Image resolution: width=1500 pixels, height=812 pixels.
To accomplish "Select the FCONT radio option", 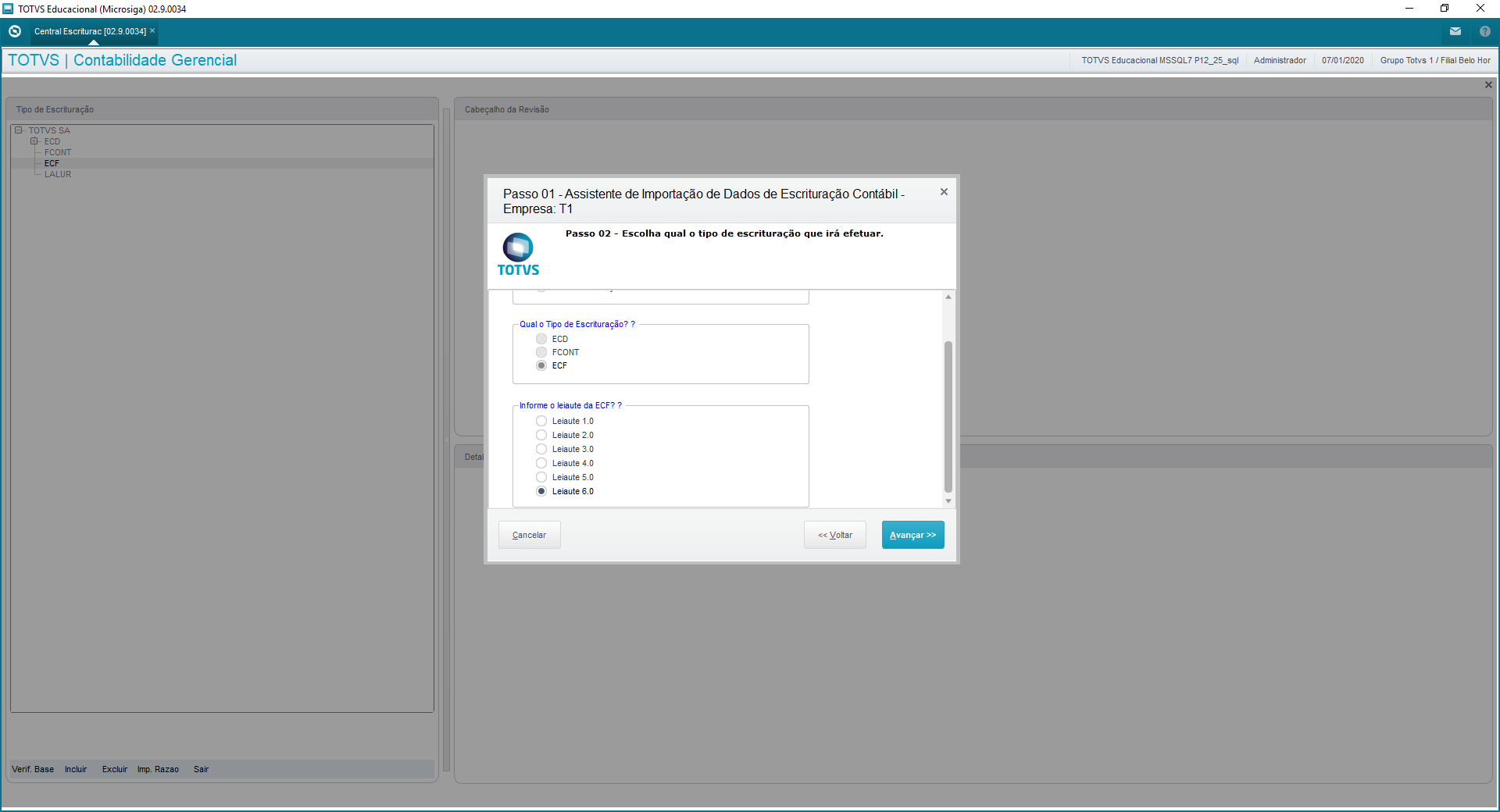I will point(541,352).
